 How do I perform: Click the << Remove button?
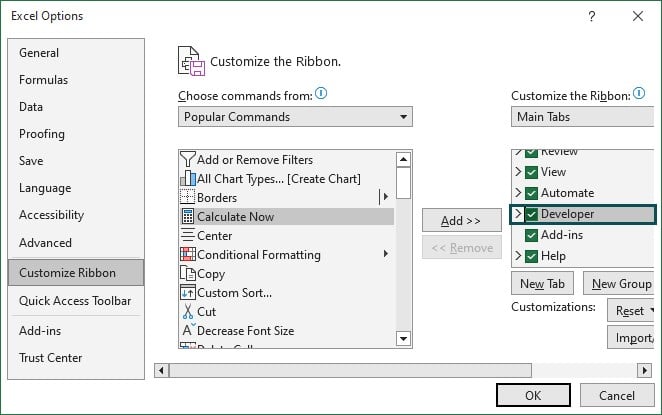(x=462, y=247)
